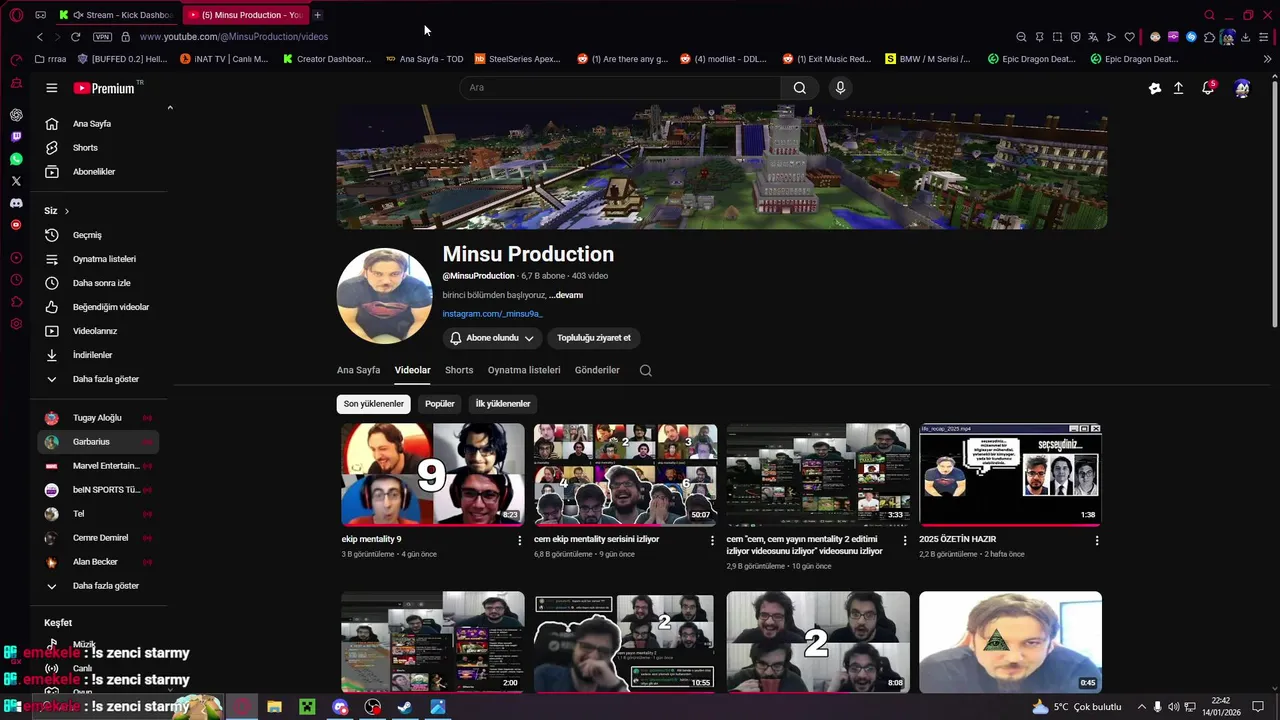Toggle the system volume icon in tray
The image size is (1280, 720).
(1174, 707)
